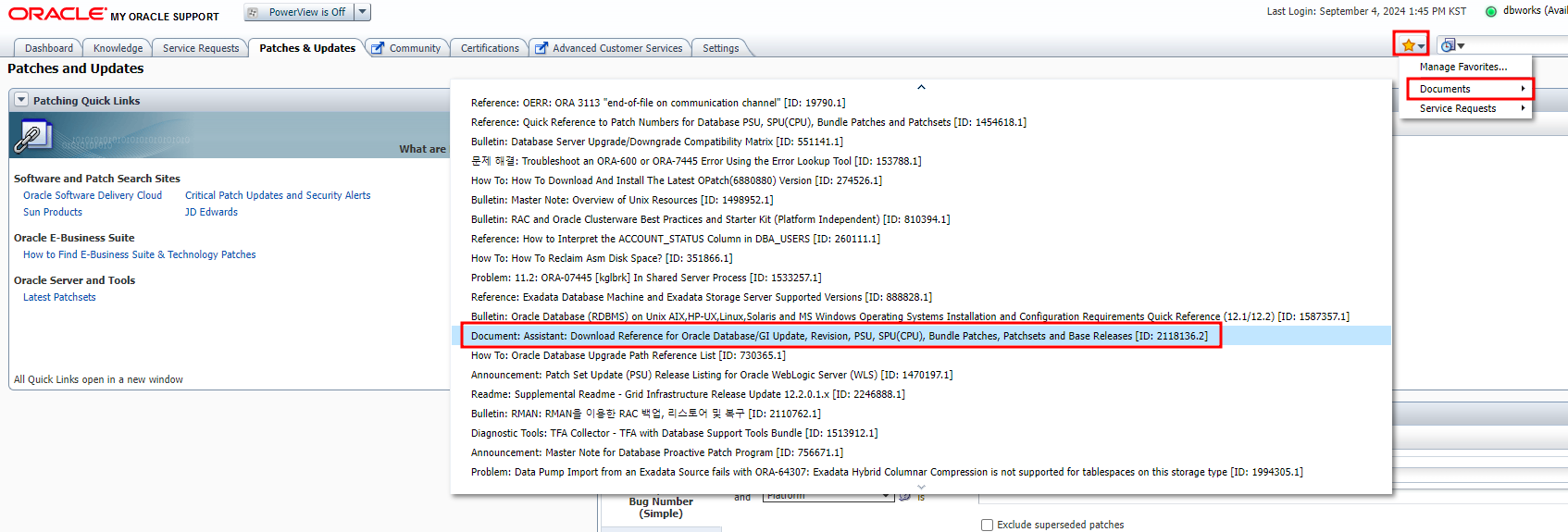The height and width of the screenshot is (532, 1568).
Task: Open RAC and Clusterware Best Practices bulletin
Action: coord(711,219)
